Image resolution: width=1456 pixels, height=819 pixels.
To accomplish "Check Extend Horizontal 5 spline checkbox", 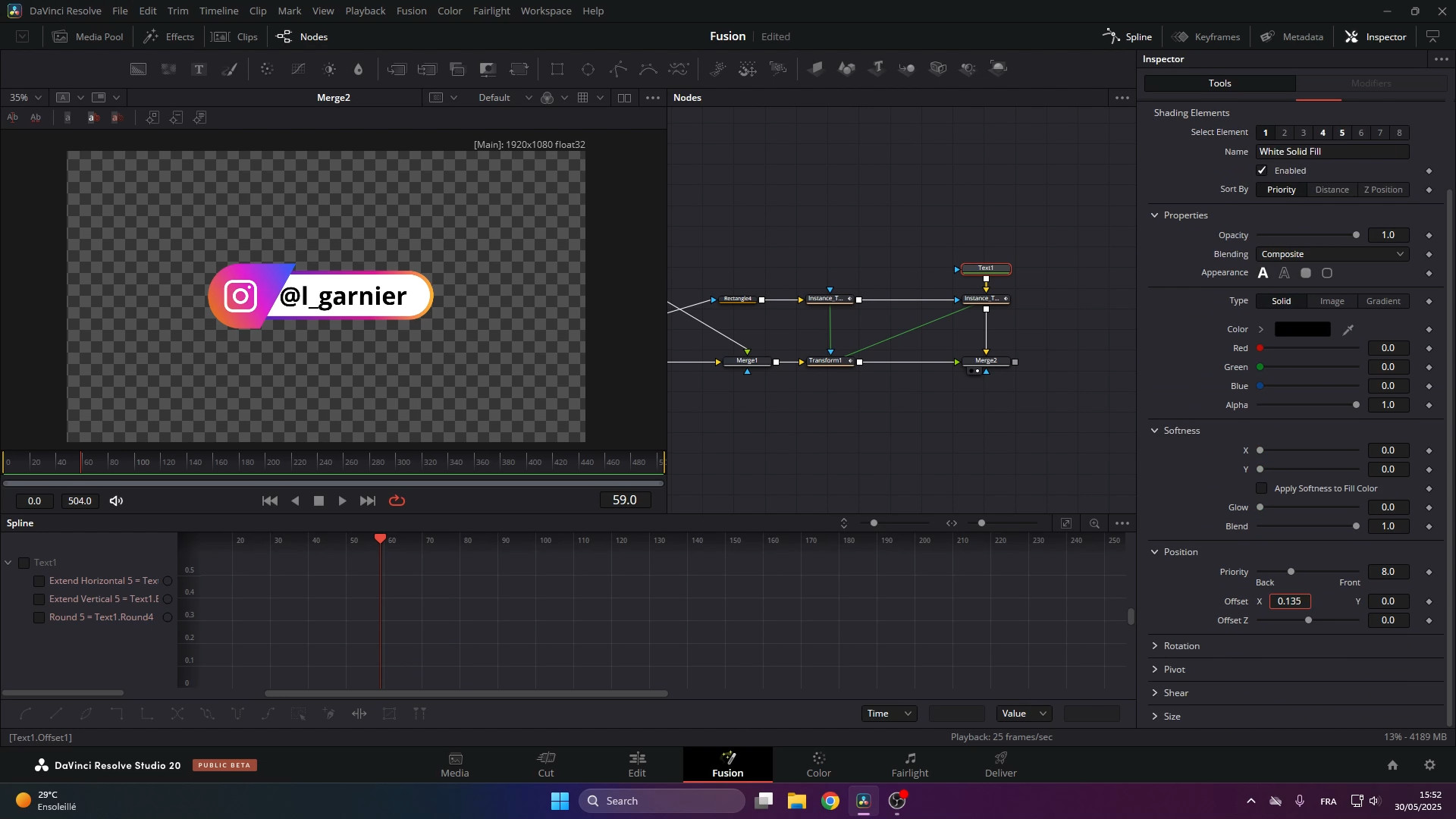I will pyautogui.click(x=39, y=581).
